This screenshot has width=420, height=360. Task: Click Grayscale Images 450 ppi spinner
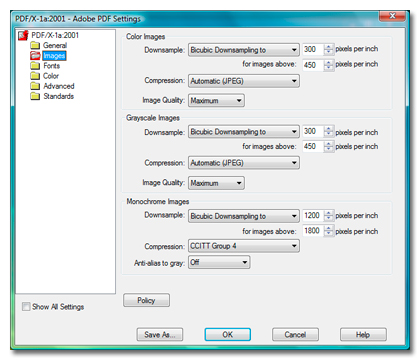pyautogui.click(x=328, y=146)
